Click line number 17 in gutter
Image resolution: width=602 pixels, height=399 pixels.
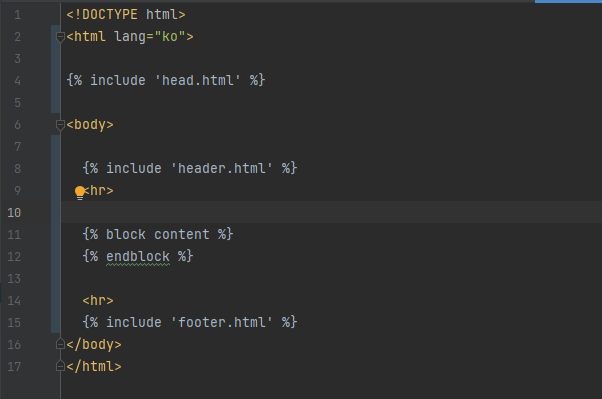14,366
